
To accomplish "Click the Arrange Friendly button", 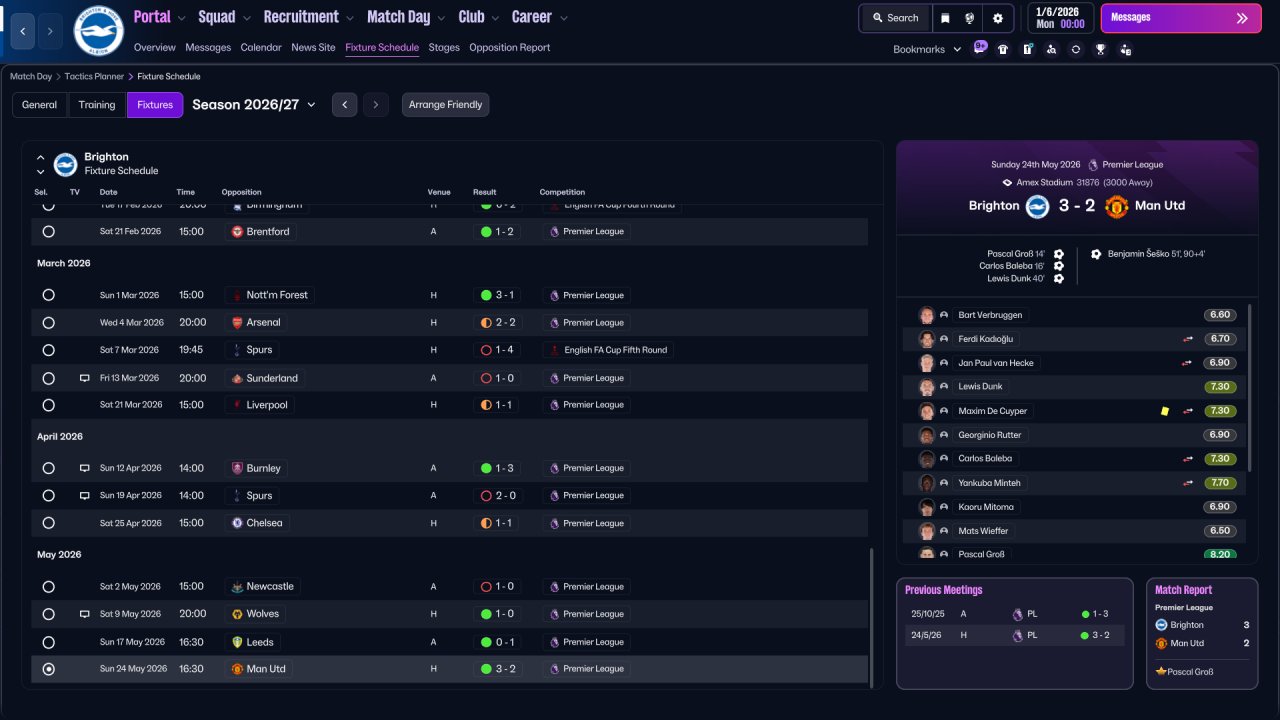I will pyautogui.click(x=446, y=105).
